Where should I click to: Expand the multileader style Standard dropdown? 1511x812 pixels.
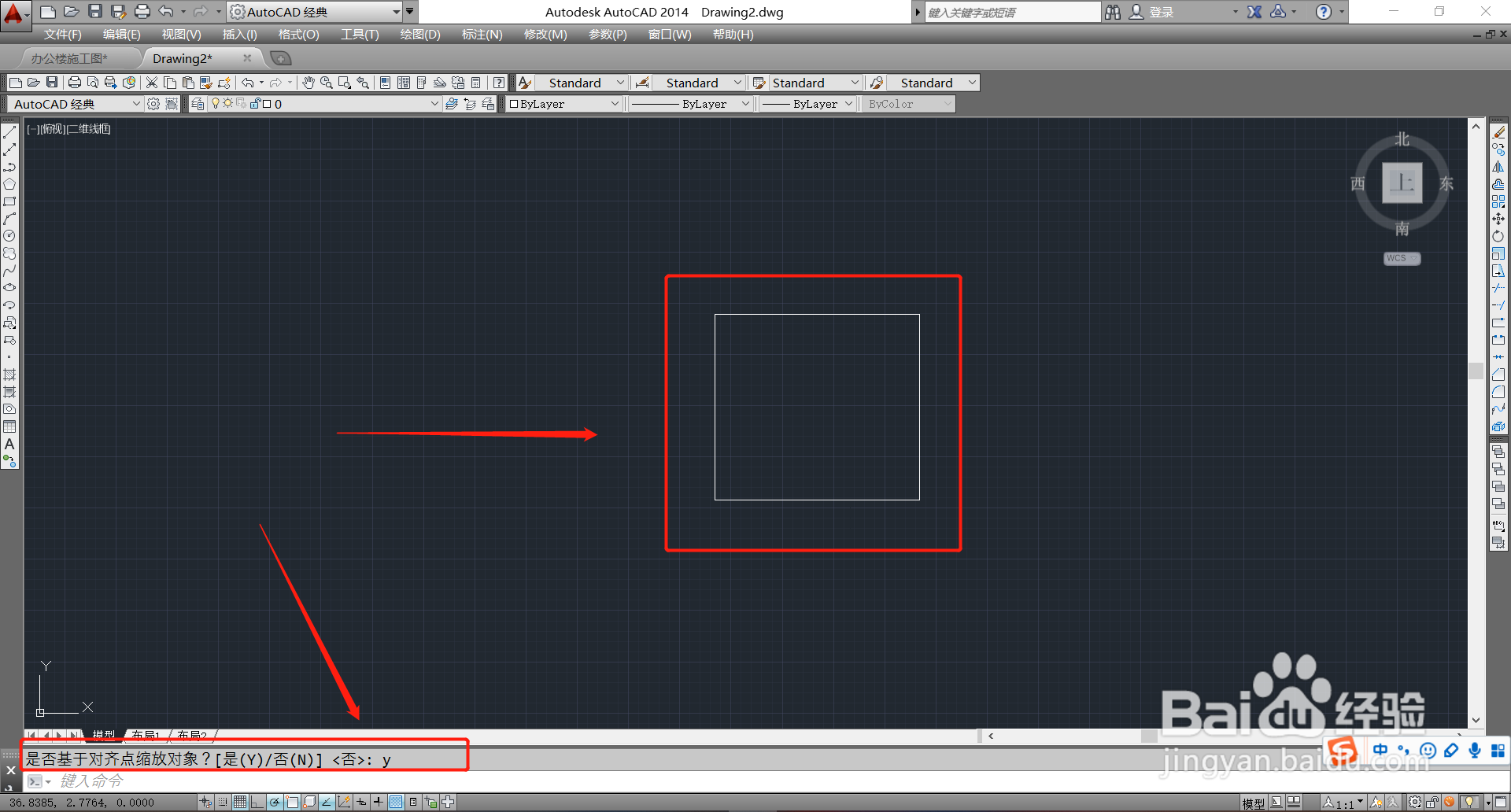pos(973,83)
